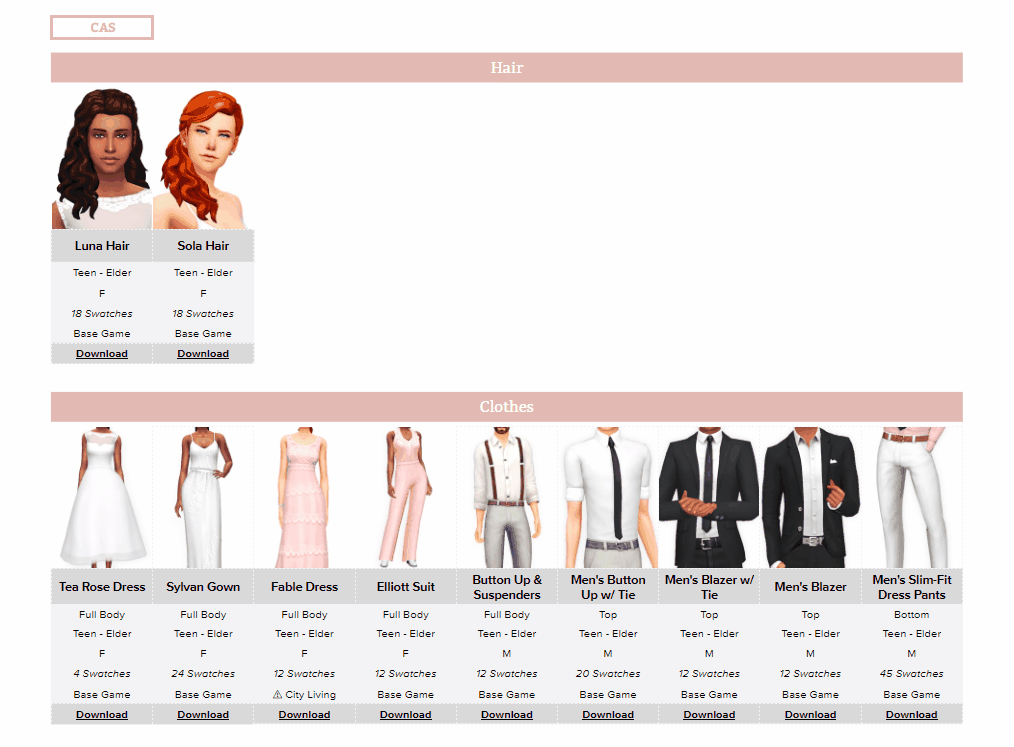The width and height of the screenshot is (1014, 747).
Task: Download the Tea Rose Dress
Action: pos(102,715)
